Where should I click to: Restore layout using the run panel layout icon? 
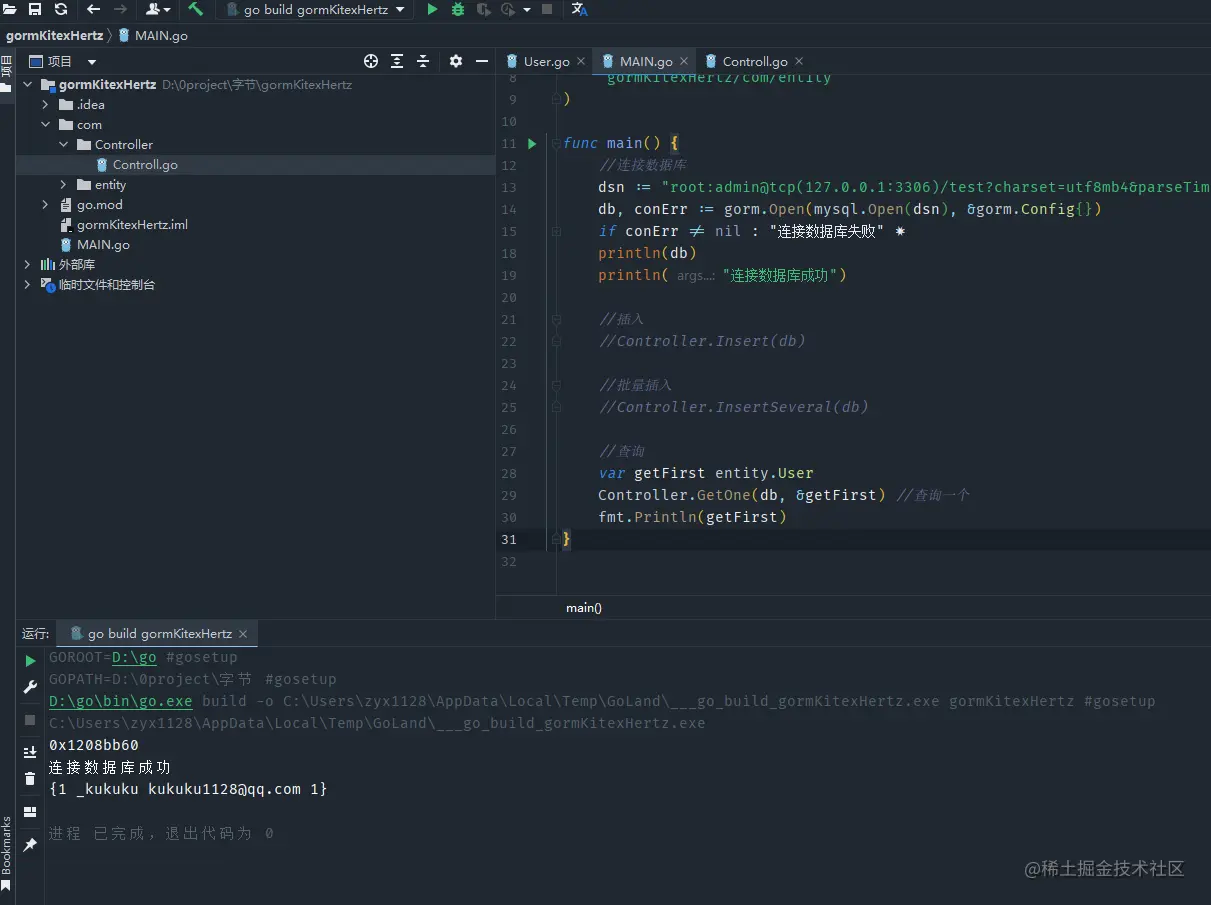tap(30, 812)
